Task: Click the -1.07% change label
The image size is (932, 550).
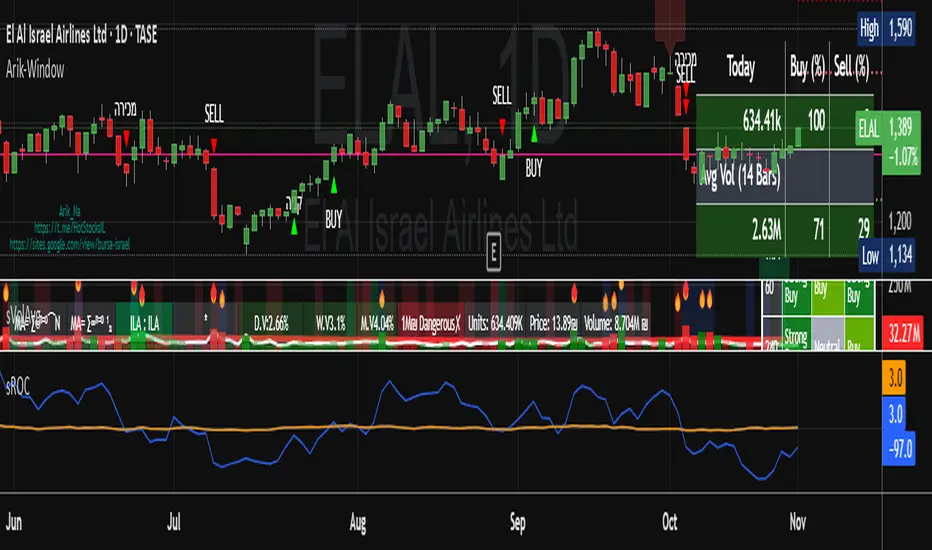Action: tap(902, 157)
